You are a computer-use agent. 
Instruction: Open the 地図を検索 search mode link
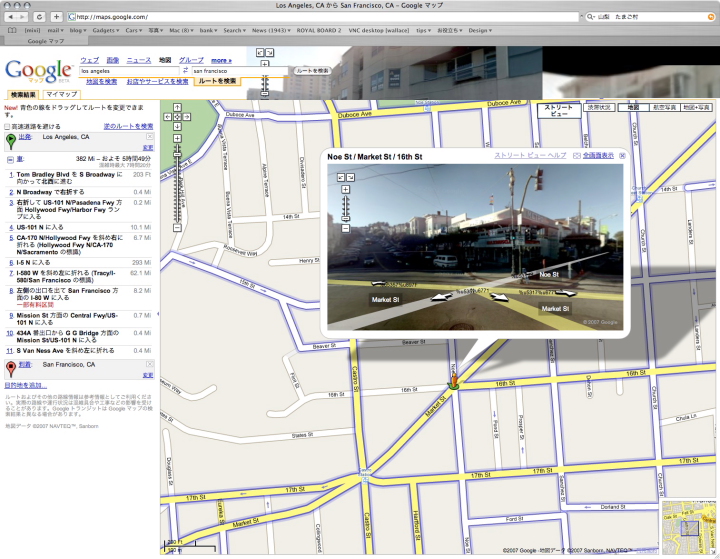101,81
